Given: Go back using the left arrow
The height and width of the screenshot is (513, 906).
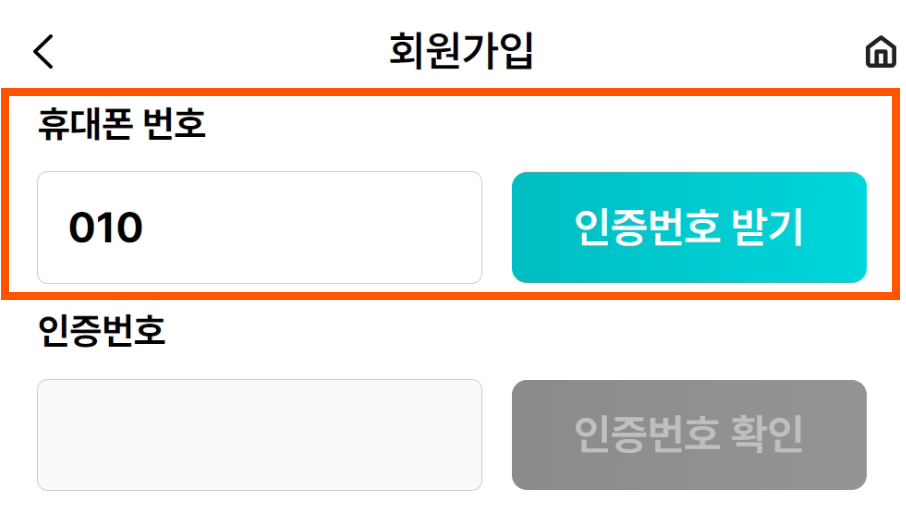Looking at the screenshot, I should point(44,52).
